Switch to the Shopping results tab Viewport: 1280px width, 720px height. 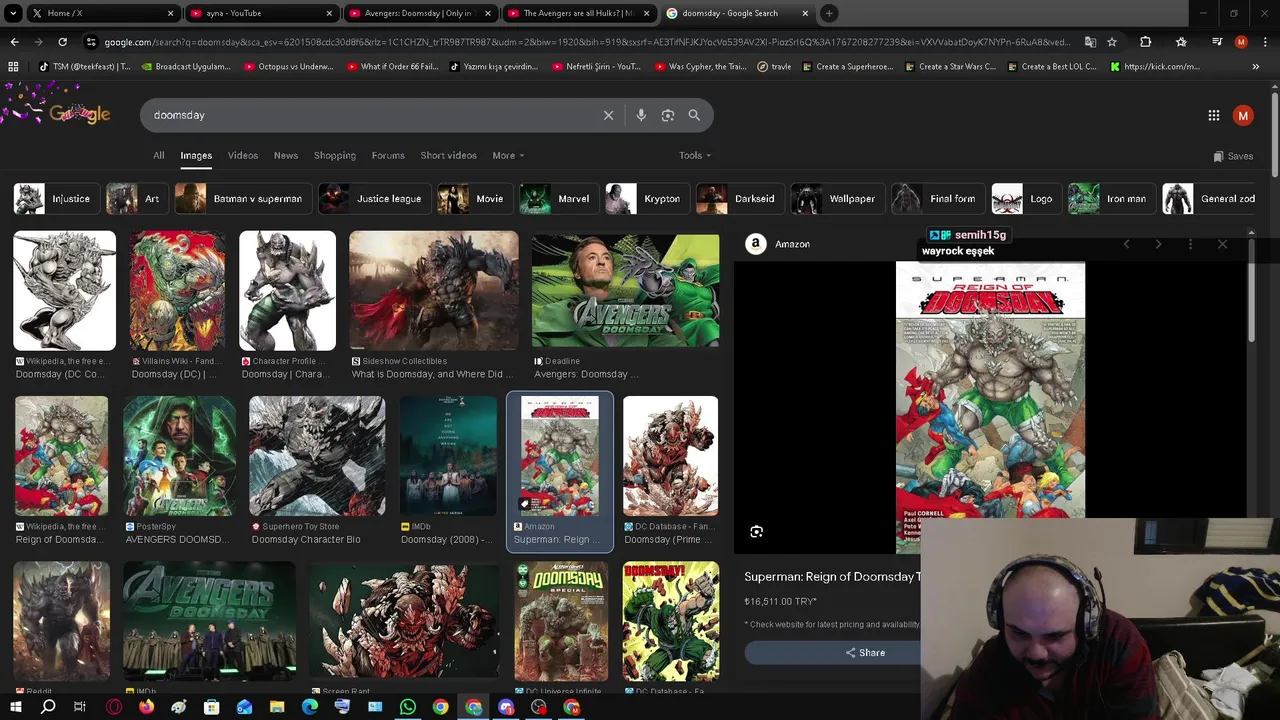335,155
